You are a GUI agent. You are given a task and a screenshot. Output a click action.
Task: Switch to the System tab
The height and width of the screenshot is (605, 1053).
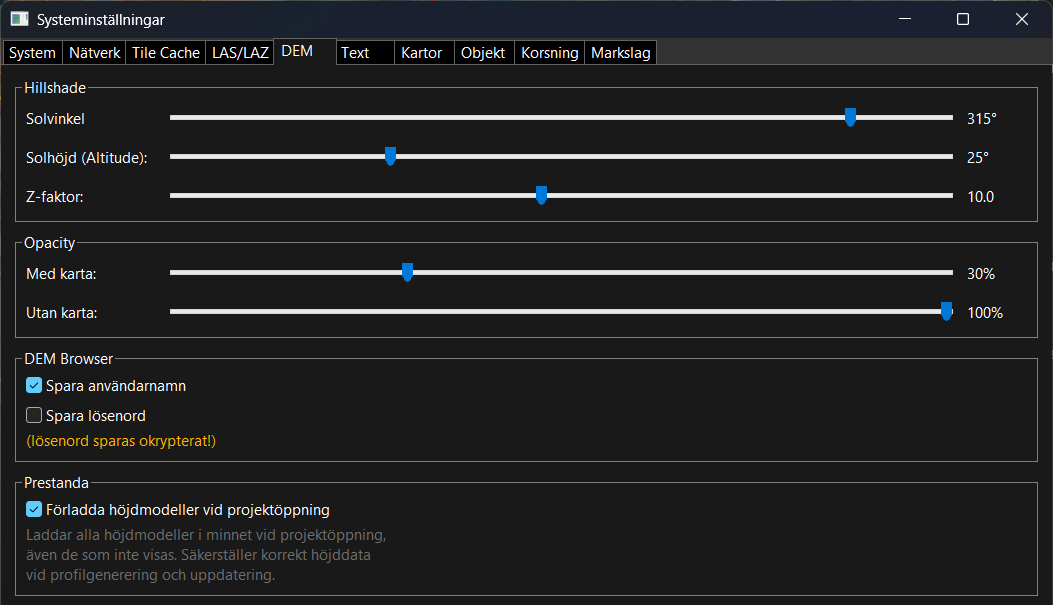click(32, 52)
